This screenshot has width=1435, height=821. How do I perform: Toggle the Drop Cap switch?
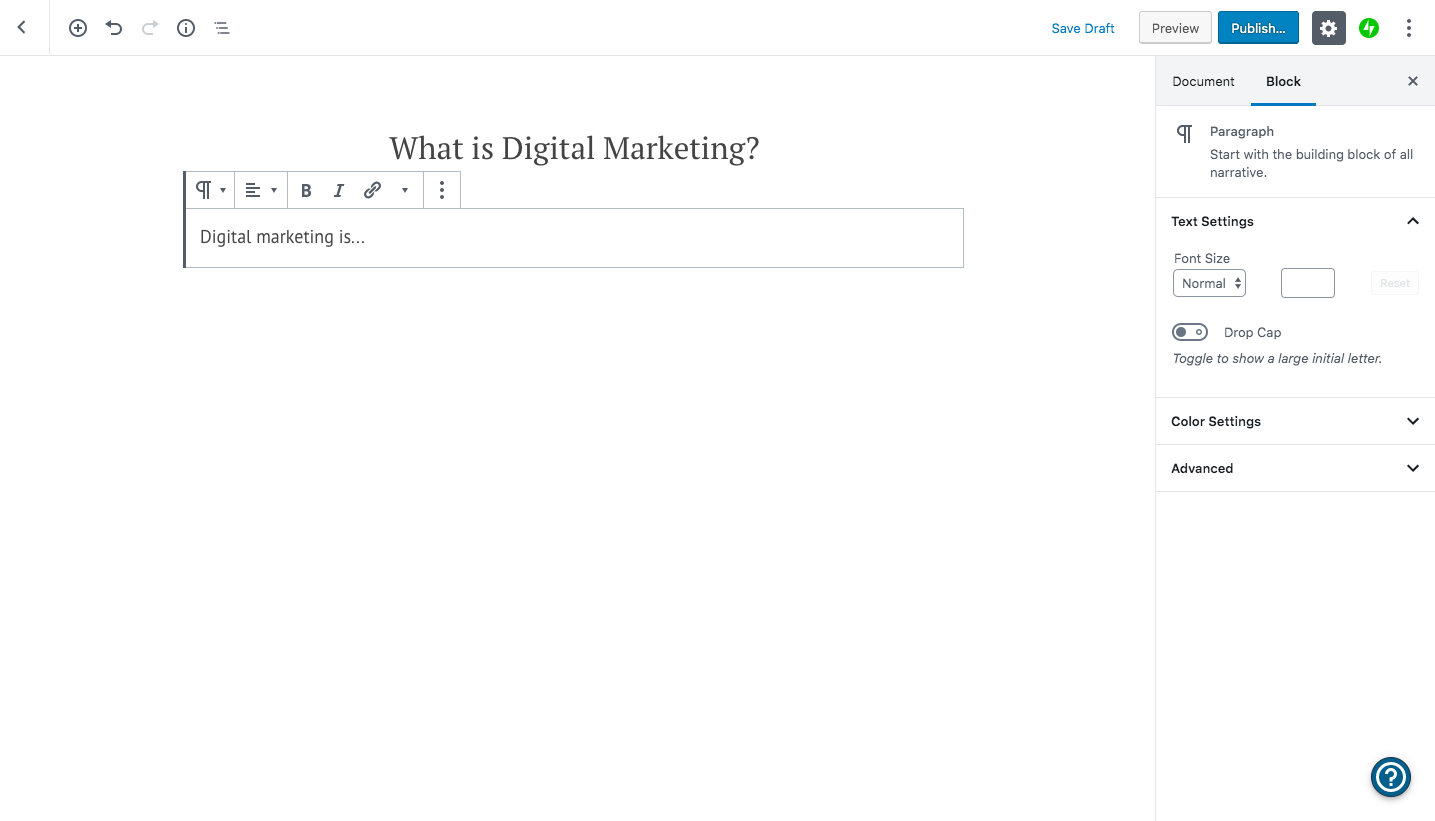[1190, 332]
